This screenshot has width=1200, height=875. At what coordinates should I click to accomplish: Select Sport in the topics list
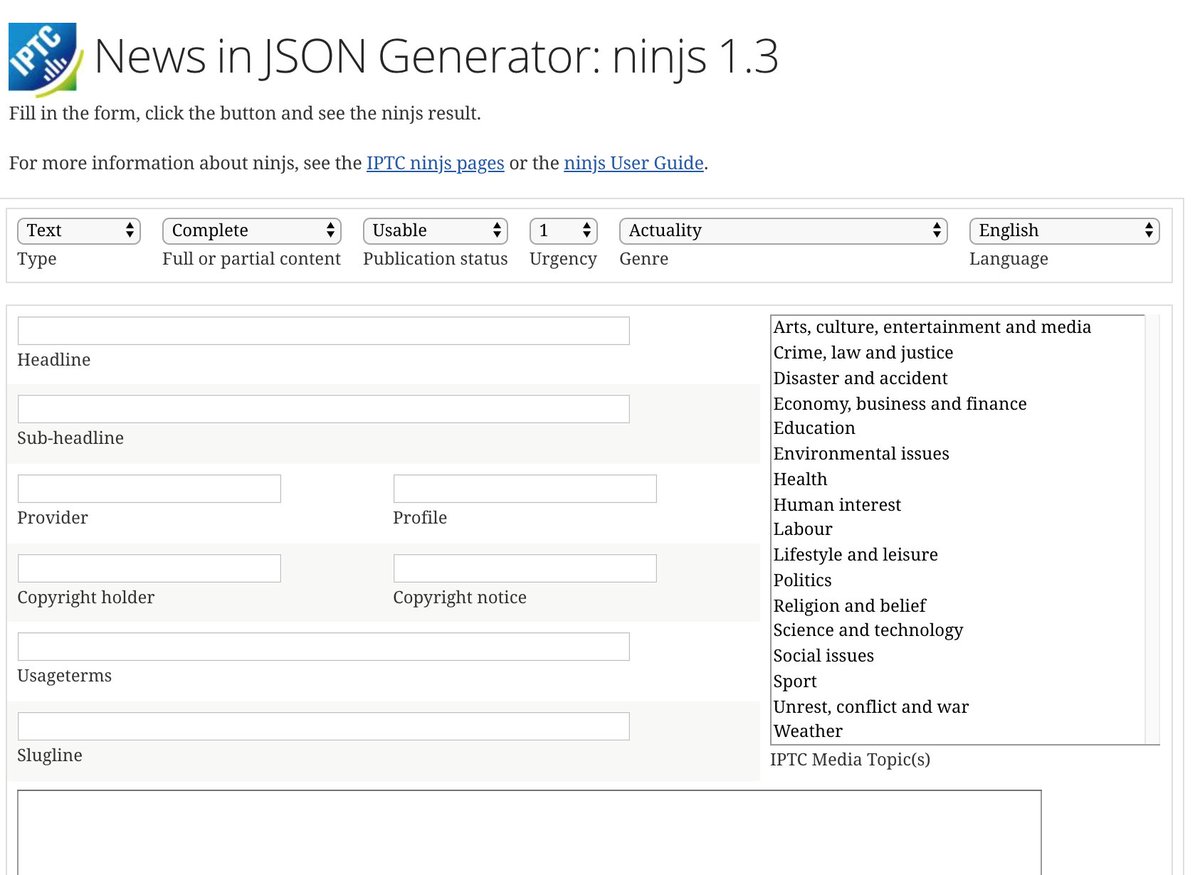(957, 681)
